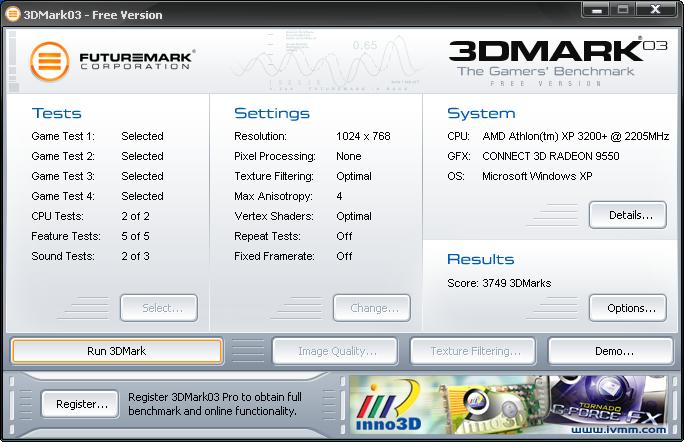Screen dimensions: 684x442
Task: Click the 'Microsoft Windows XP' OS text
Action: [x=537, y=176]
